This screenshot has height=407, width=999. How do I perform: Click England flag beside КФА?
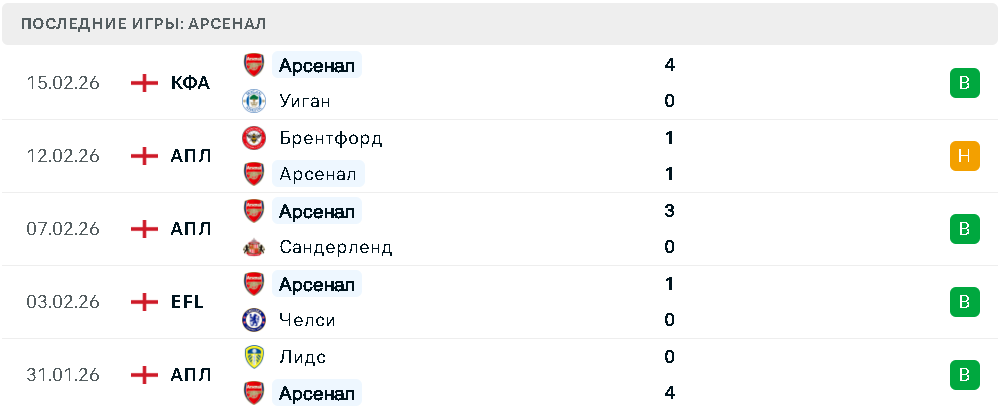click(145, 83)
